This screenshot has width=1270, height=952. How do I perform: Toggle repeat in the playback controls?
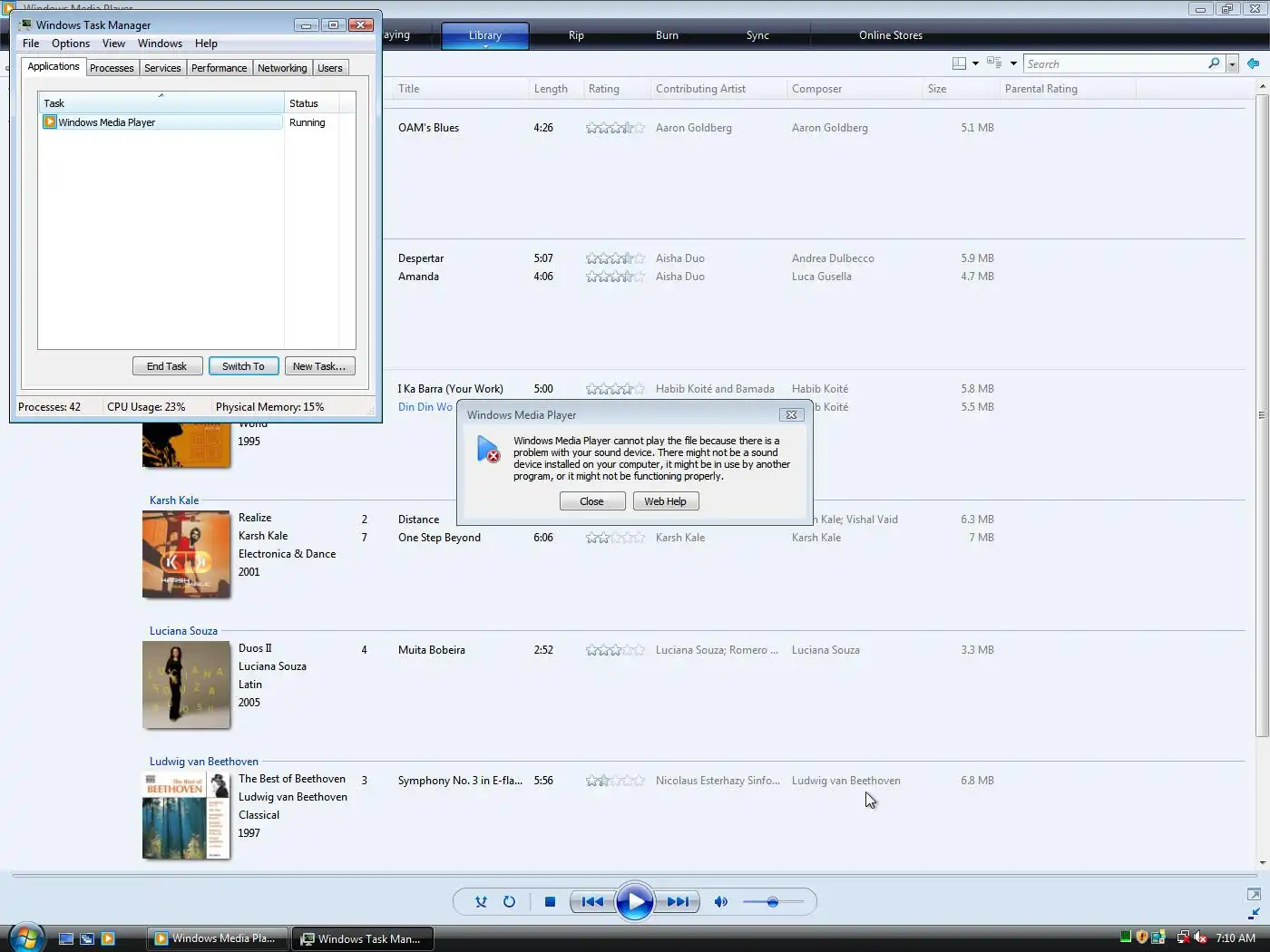509,901
